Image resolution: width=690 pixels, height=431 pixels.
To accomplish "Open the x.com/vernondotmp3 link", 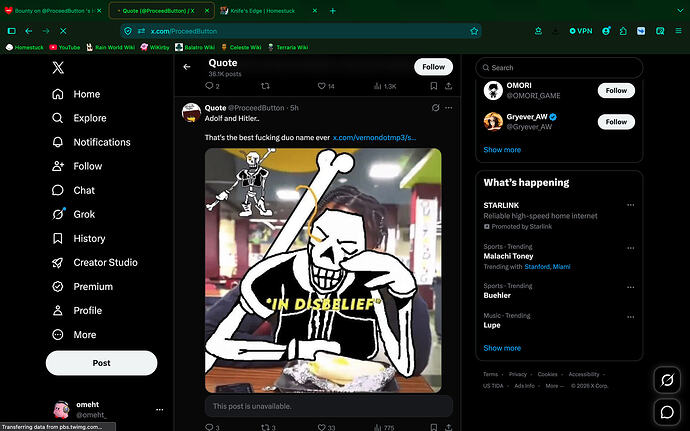I will 374,137.
